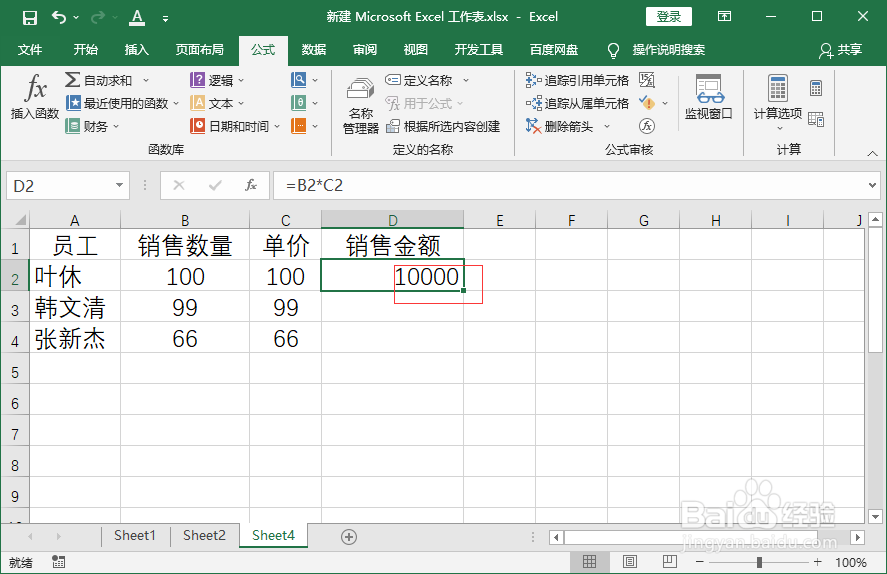
Task: Open Name Manager (名称管理器)
Action: click(360, 106)
